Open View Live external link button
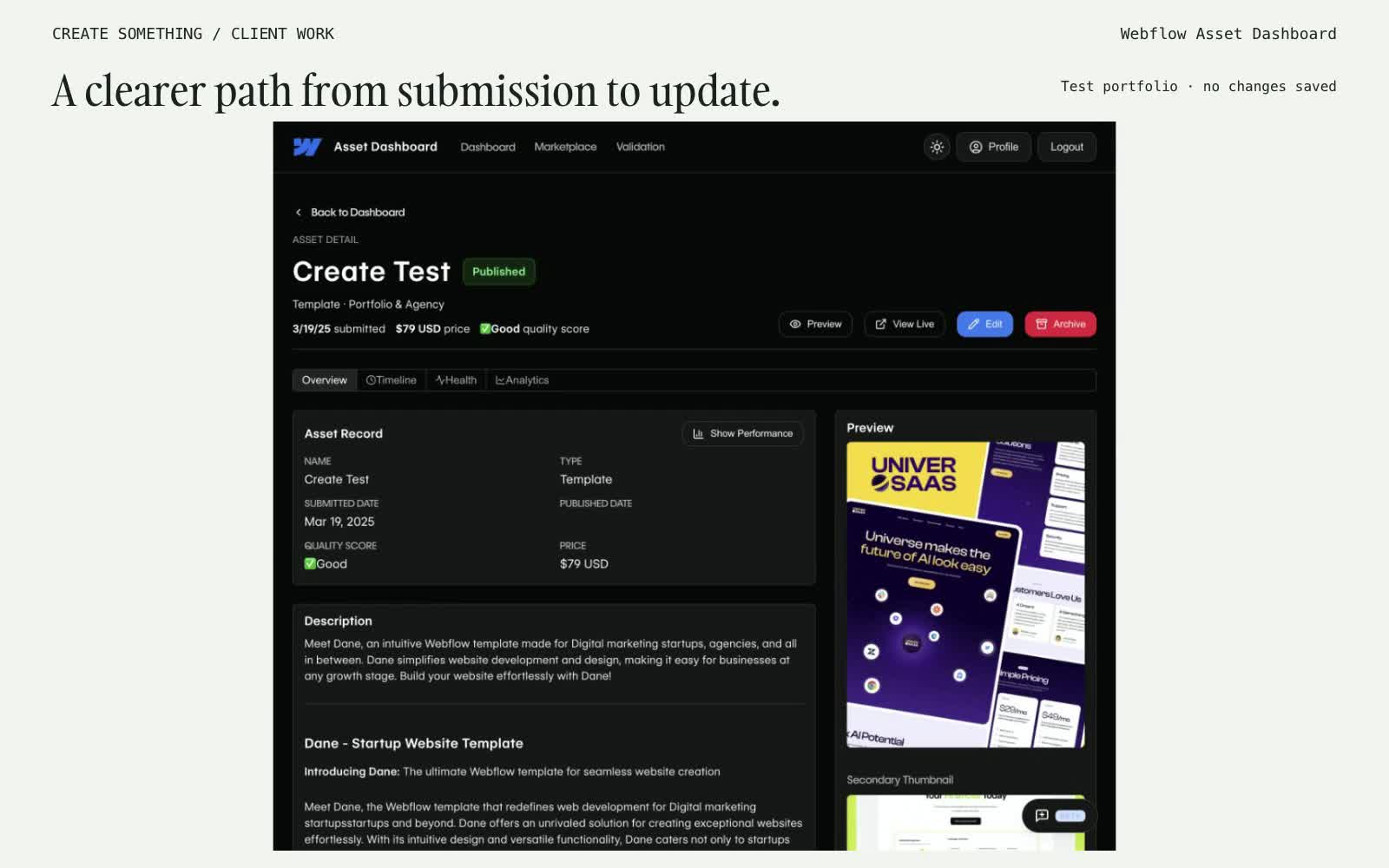 pyautogui.click(x=905, y=324)
